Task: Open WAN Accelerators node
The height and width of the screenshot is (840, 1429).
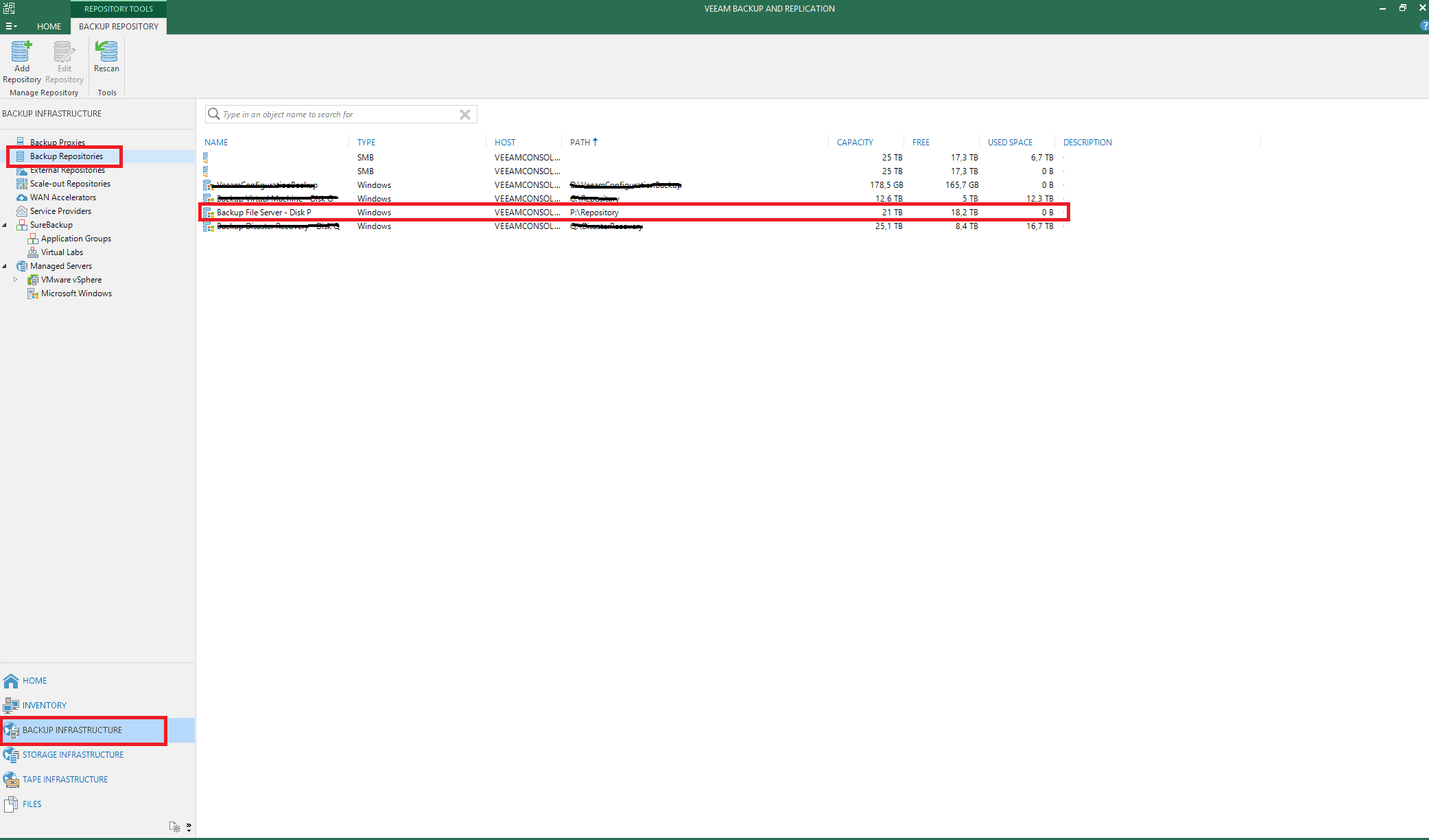Action: point(63,197)
